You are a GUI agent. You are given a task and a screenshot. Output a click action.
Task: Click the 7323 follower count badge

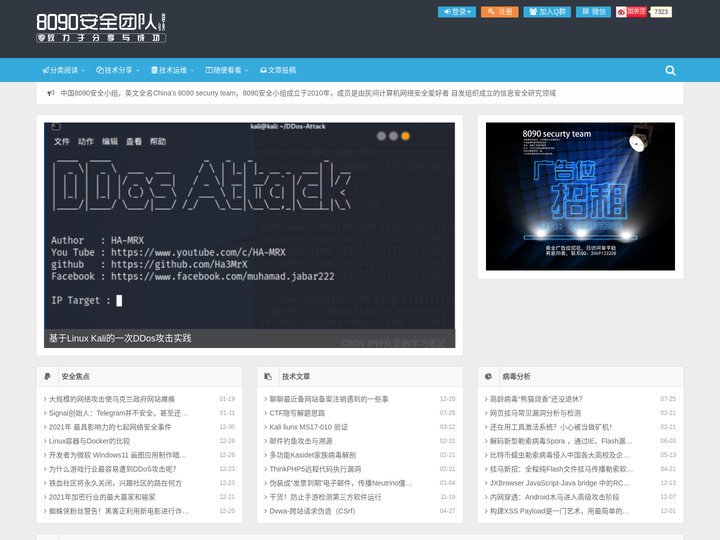click(x=661, y=11)
